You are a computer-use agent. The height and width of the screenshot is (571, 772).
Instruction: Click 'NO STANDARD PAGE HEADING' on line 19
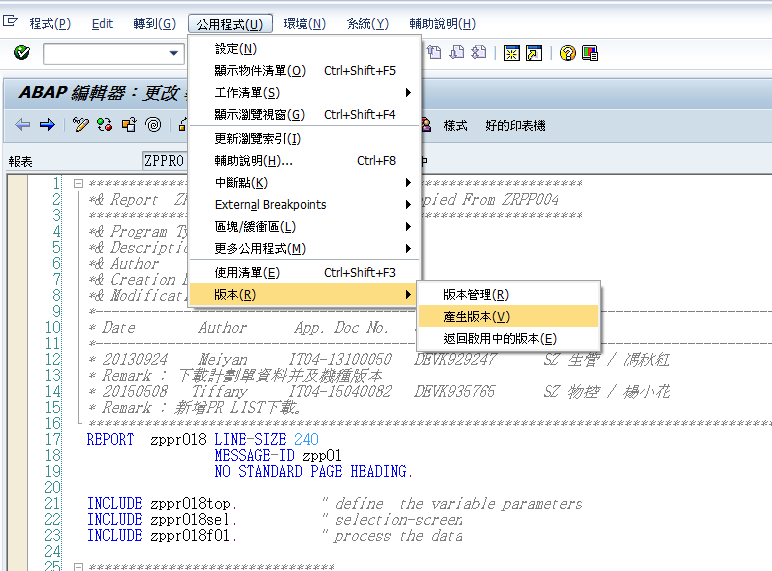310,472
